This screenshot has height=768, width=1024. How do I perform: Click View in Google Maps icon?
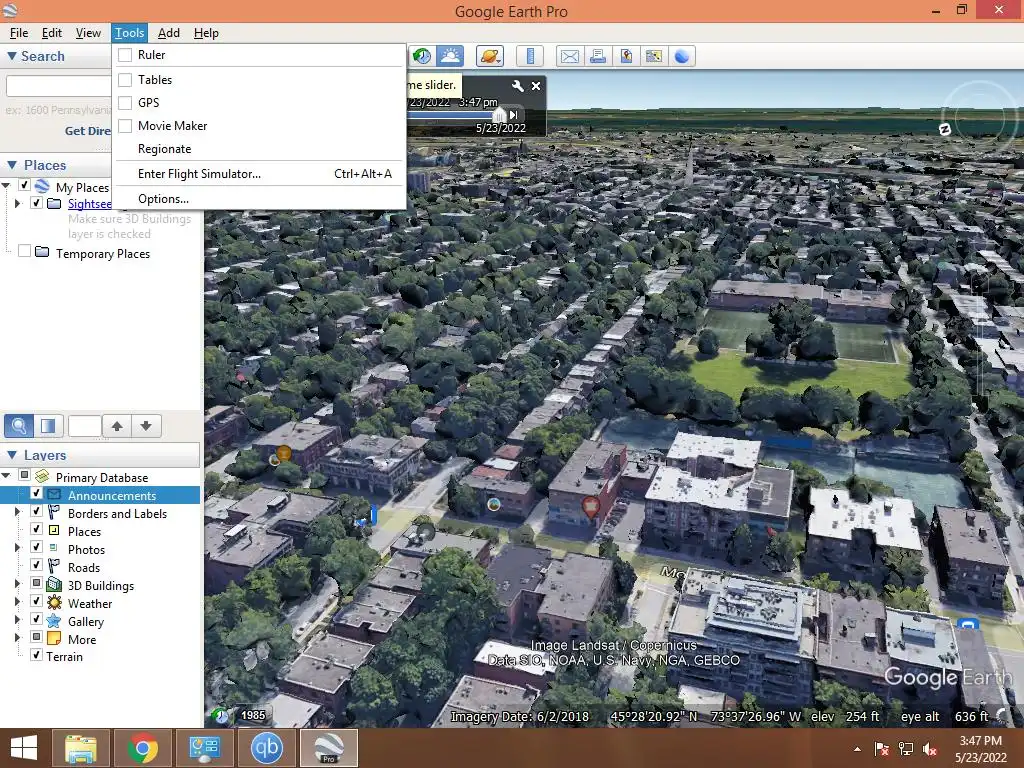pyautogui.click(x=654, y=56)
